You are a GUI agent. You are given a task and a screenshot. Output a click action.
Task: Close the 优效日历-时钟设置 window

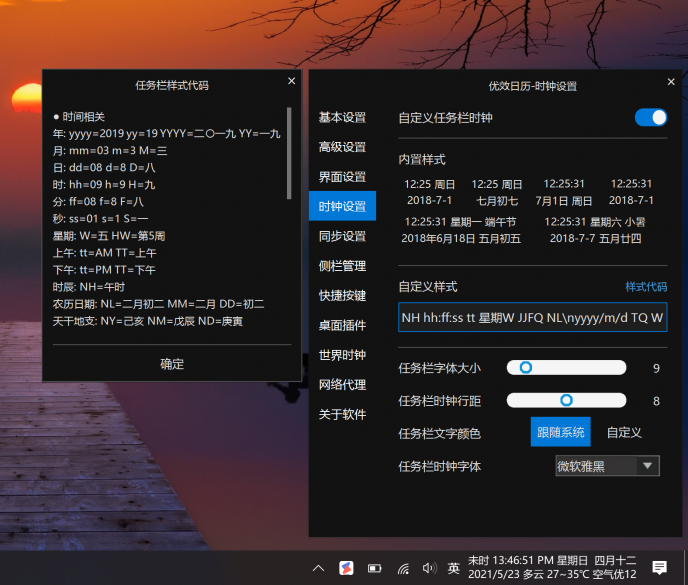coord(671,82)
